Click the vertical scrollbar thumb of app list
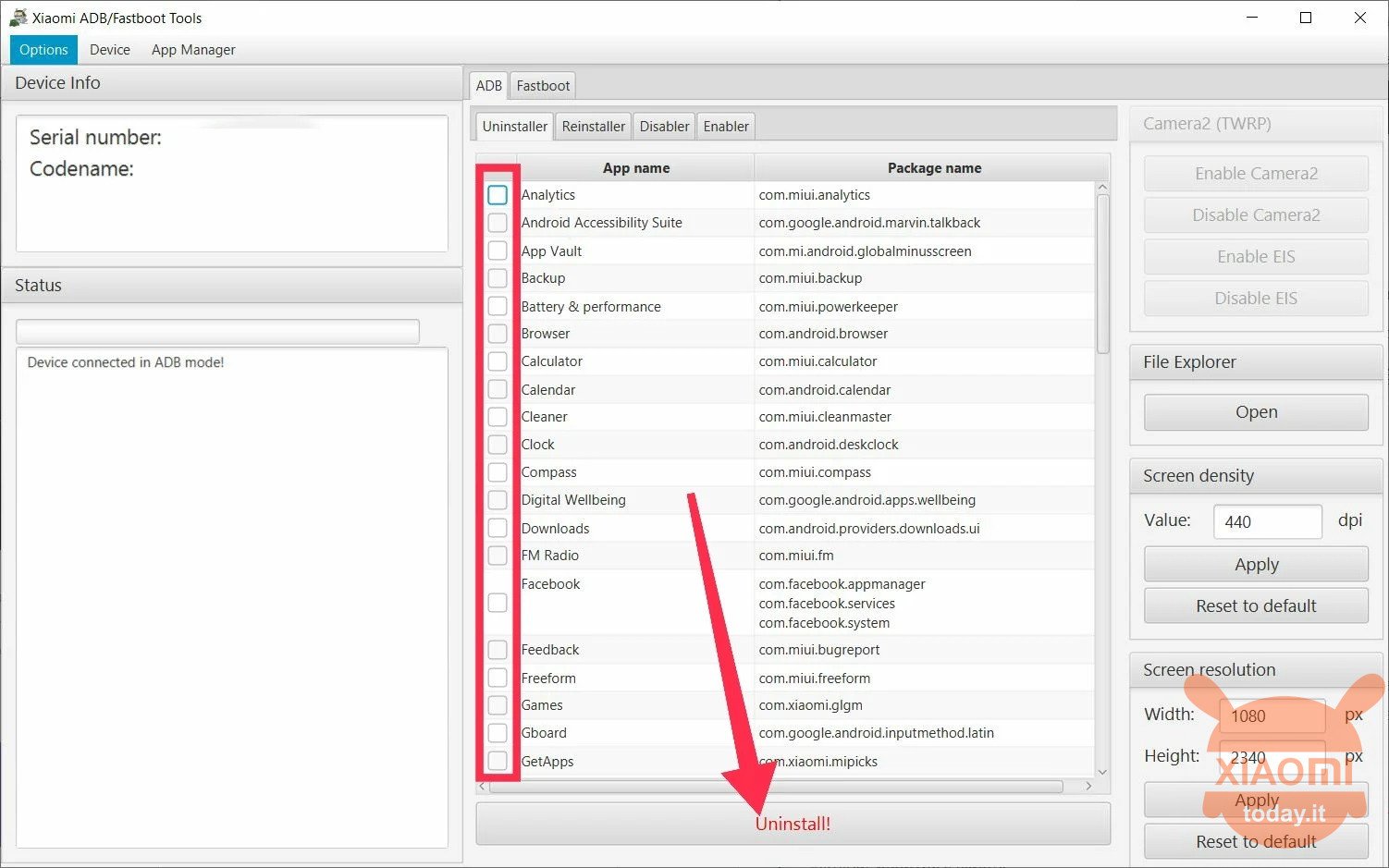Viewport: 1389px width, 868px height. pyautogui.click(x=1102, y=273)
